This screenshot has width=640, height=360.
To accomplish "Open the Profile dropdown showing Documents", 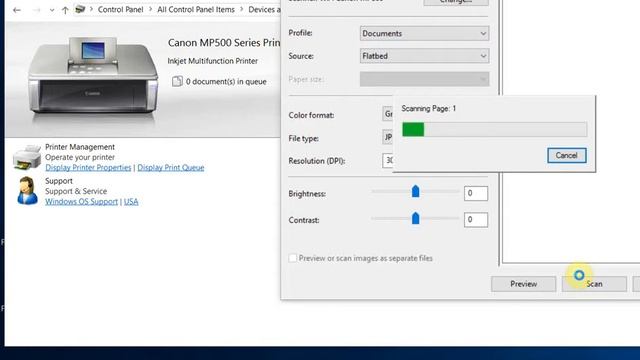I will coord(424,33).
